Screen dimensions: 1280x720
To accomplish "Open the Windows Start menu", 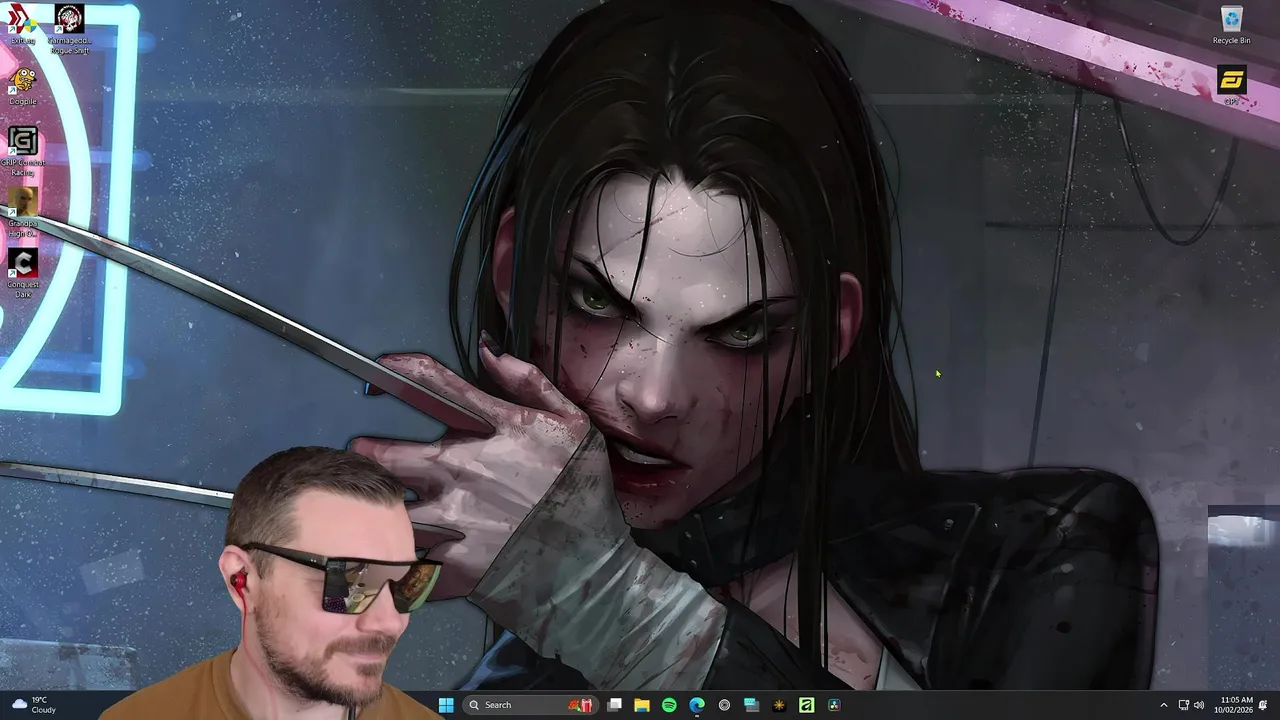I will click(446, 705).
